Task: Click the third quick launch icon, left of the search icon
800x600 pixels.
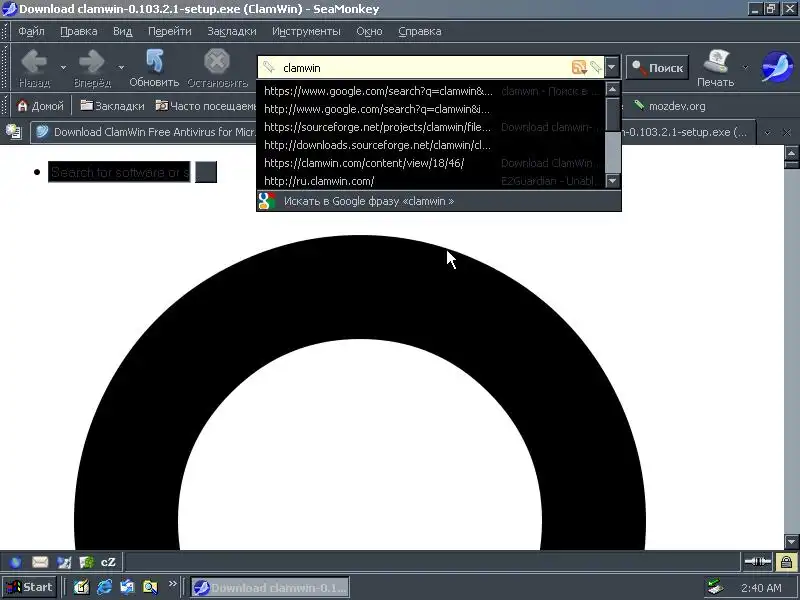Action: pyautogui.click(x=127, y=587)
